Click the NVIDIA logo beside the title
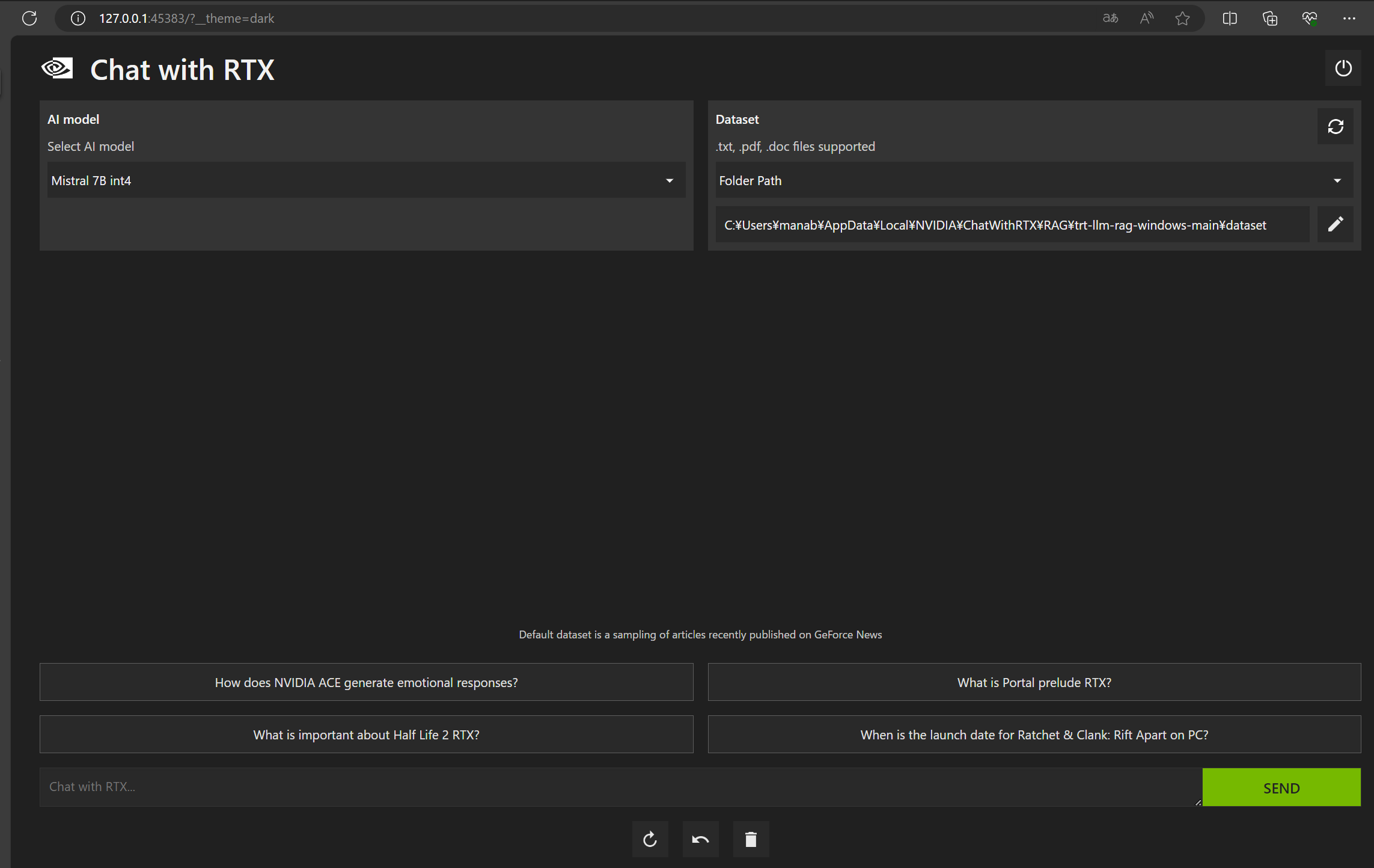 point(56,69)
